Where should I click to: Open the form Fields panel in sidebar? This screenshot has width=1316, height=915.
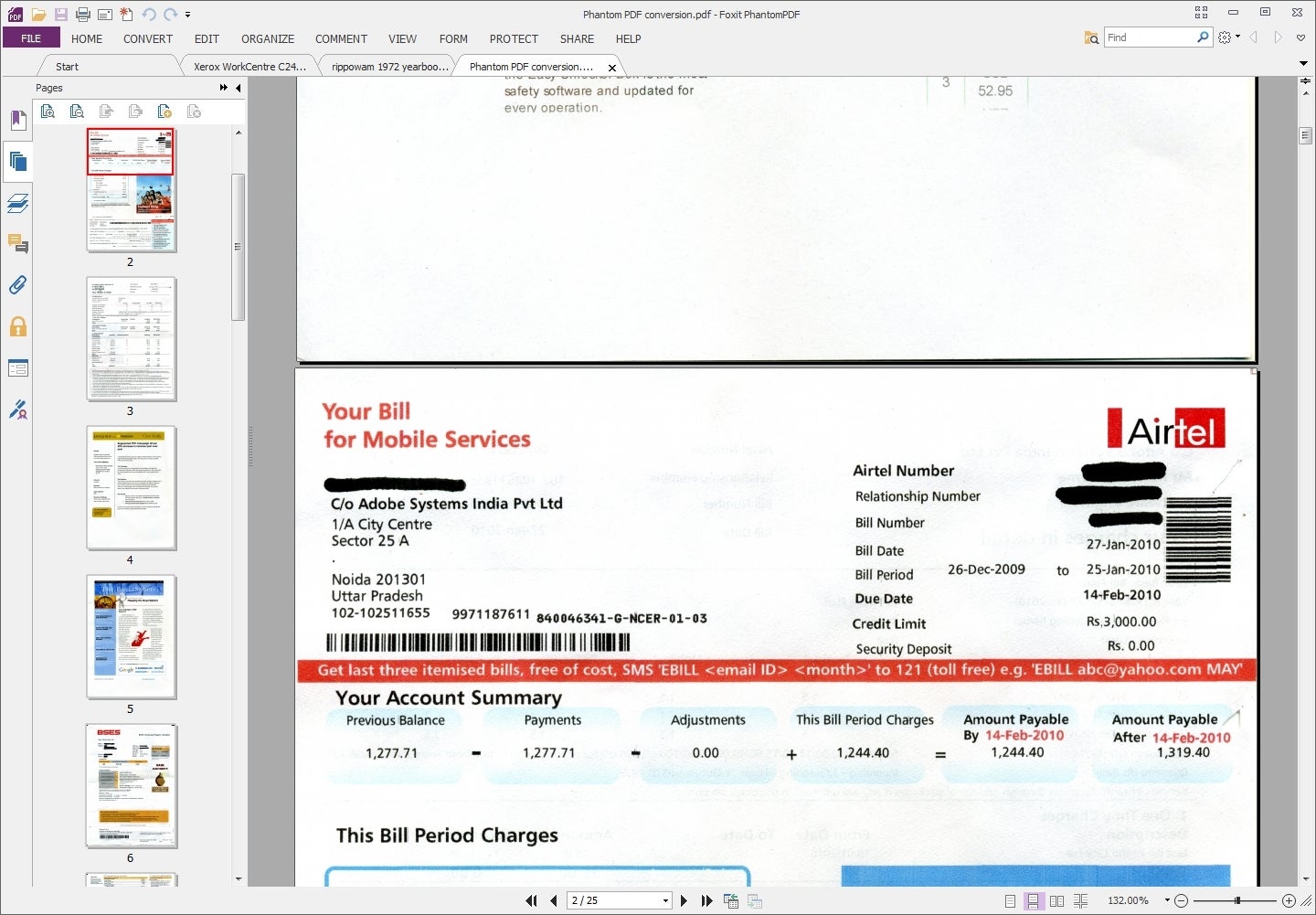coord(17,368)
